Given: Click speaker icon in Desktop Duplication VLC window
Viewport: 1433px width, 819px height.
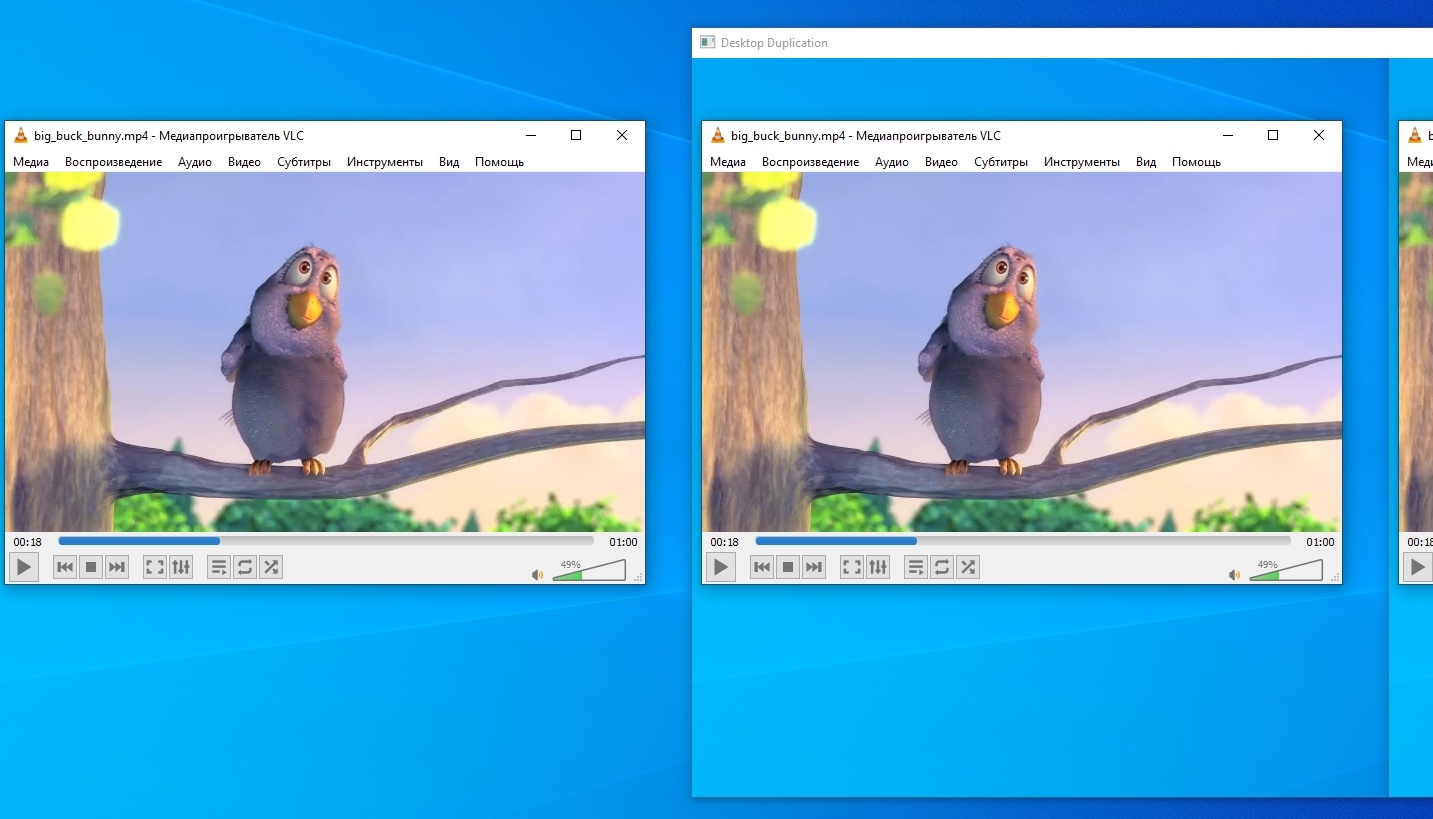Looking at the screenshot, I should pyautogui.click(x=1235, y=575).
